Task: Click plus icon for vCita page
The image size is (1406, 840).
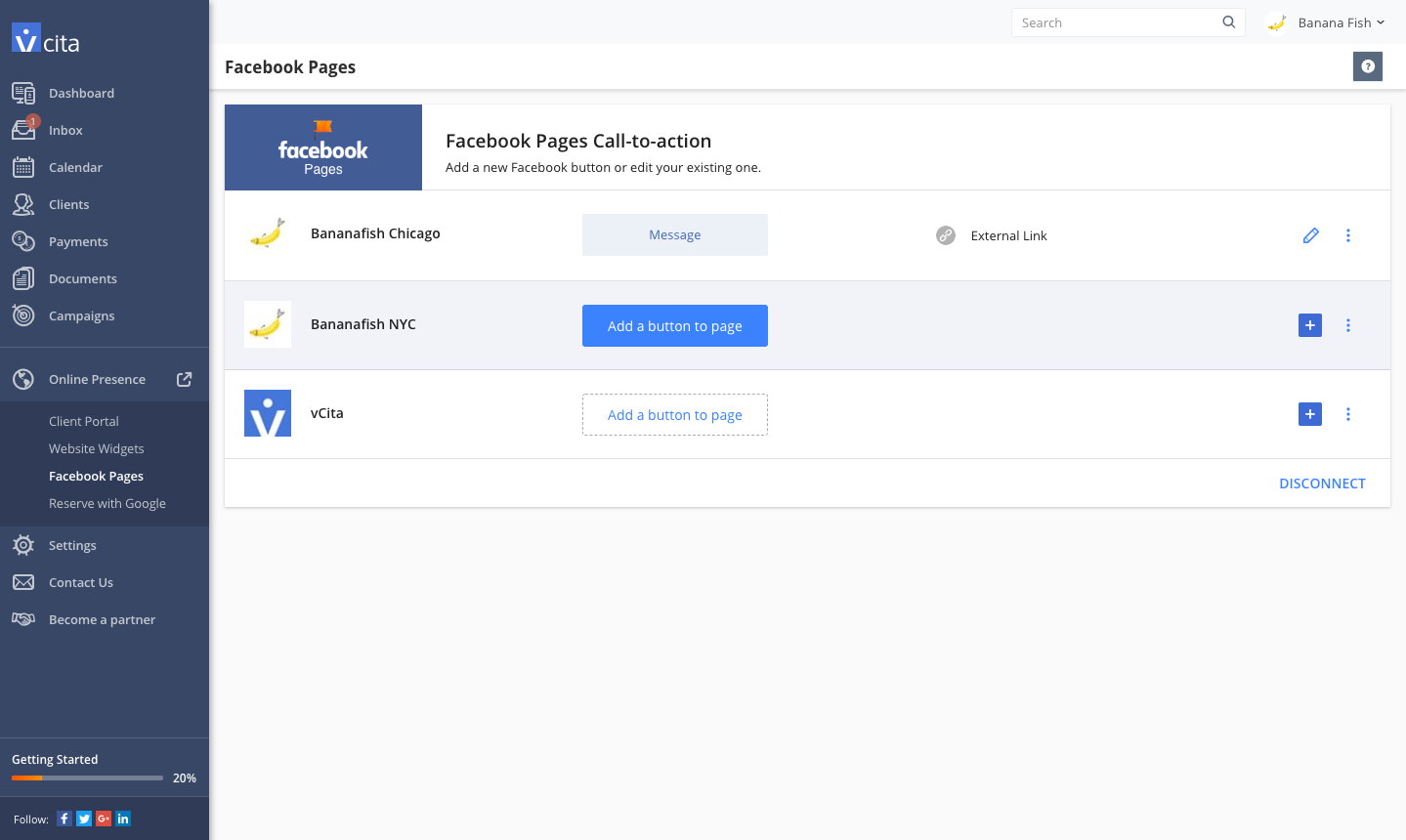Action: pyautogui.click(x=1310, y=414)
